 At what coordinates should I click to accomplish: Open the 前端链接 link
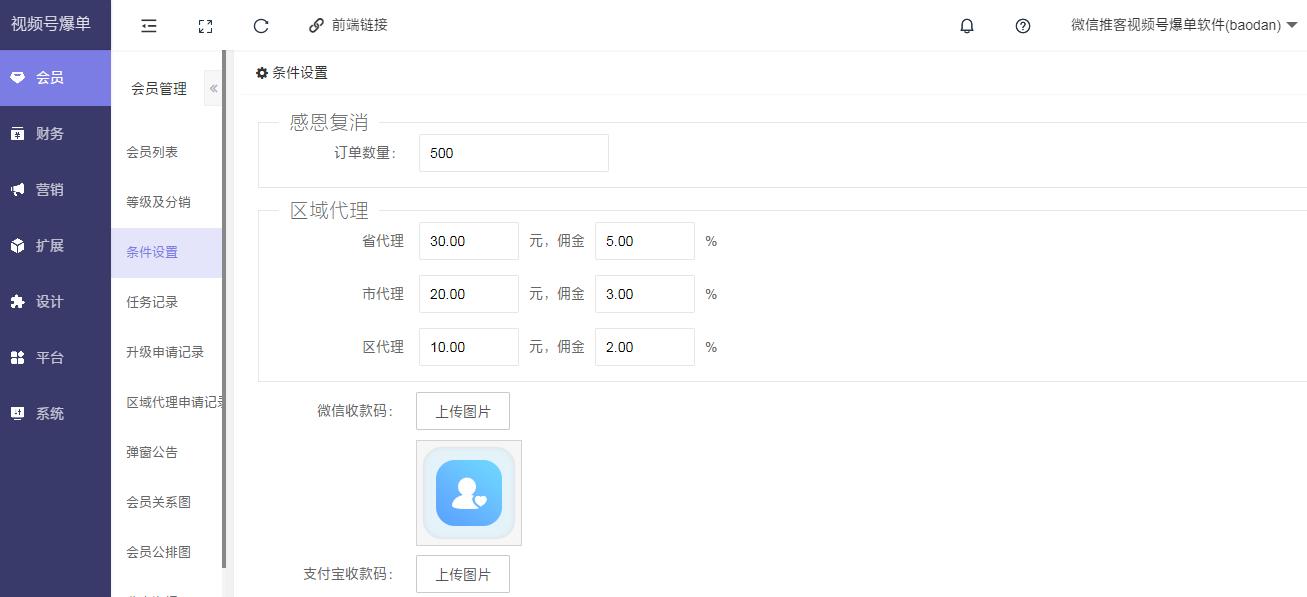click(x=348, y=26)
